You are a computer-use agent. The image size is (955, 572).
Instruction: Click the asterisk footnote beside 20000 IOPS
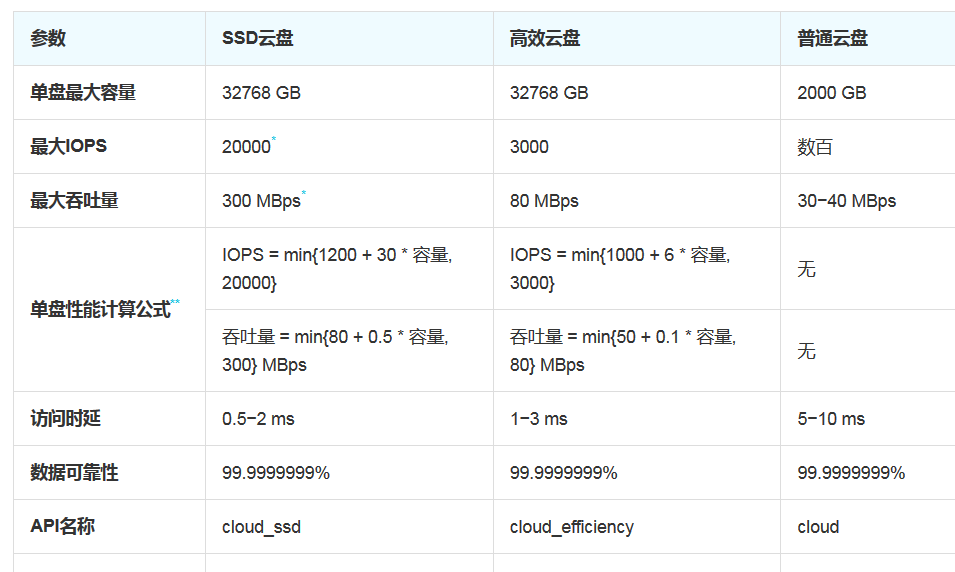click(273, 139)
